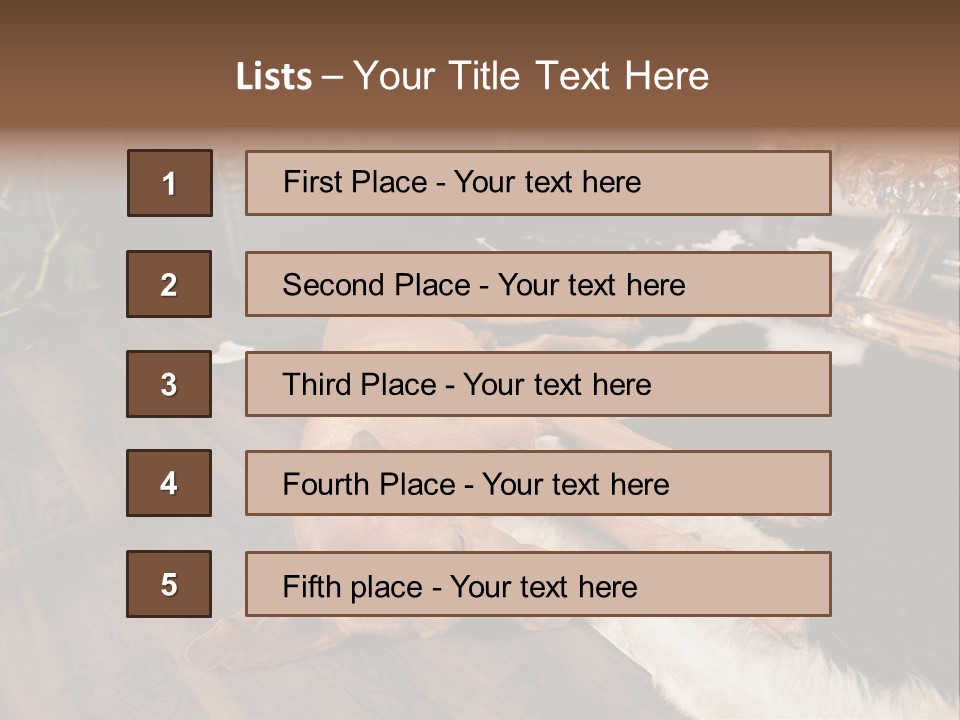Select the First Place text bar
This screenshot has width=960, height=720.
pos(538,183)
